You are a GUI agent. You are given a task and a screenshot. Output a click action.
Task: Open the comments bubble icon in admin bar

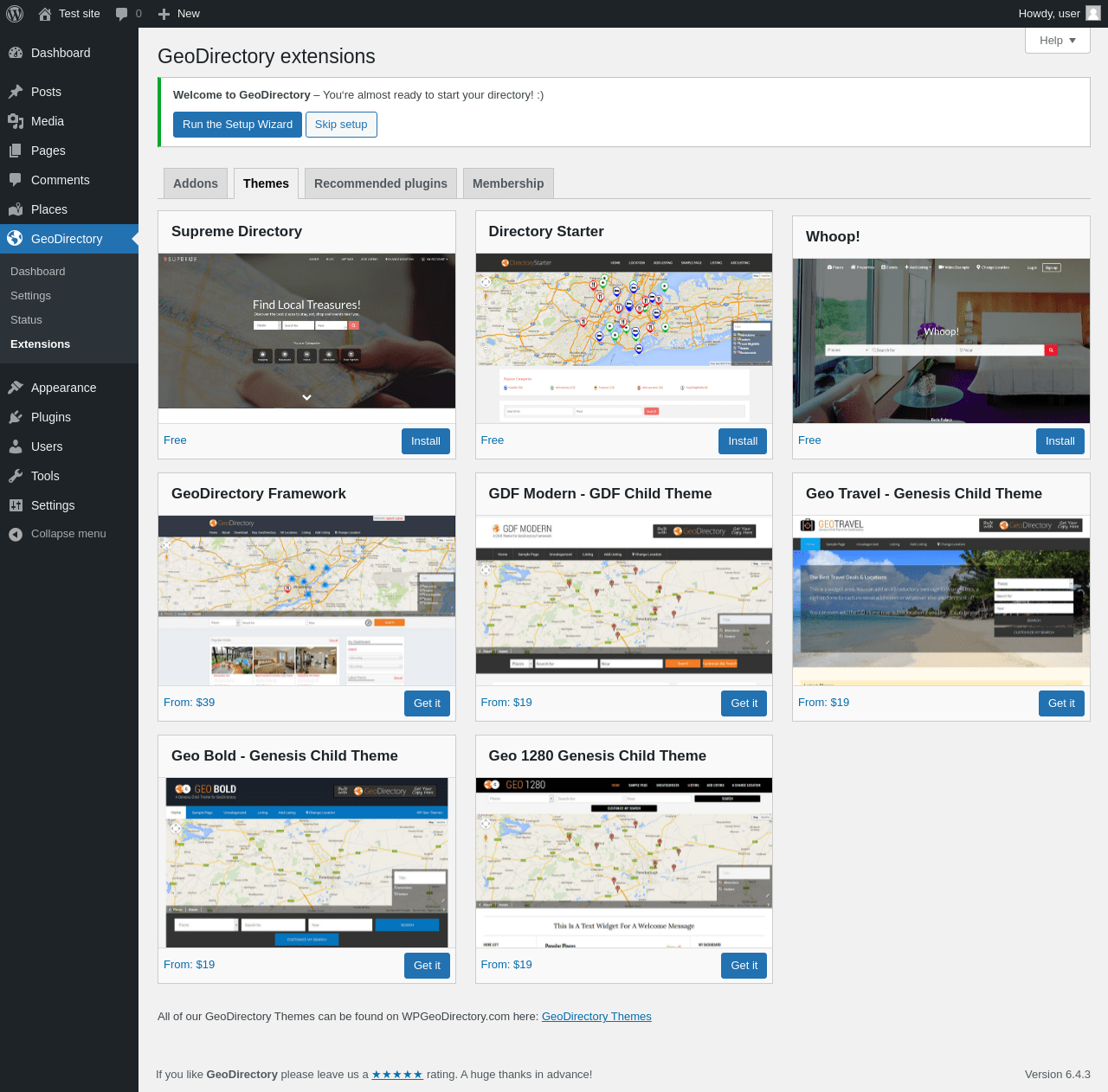click(x=121, y=14)
